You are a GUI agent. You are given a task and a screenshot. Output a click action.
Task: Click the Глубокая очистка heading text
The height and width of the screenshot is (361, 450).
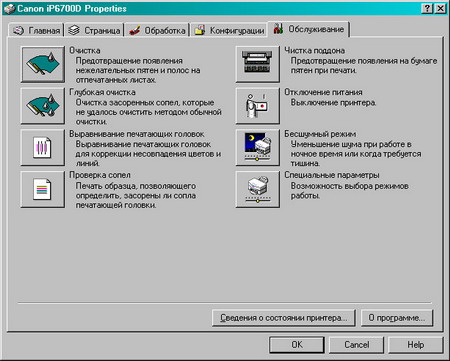(102, 92)
